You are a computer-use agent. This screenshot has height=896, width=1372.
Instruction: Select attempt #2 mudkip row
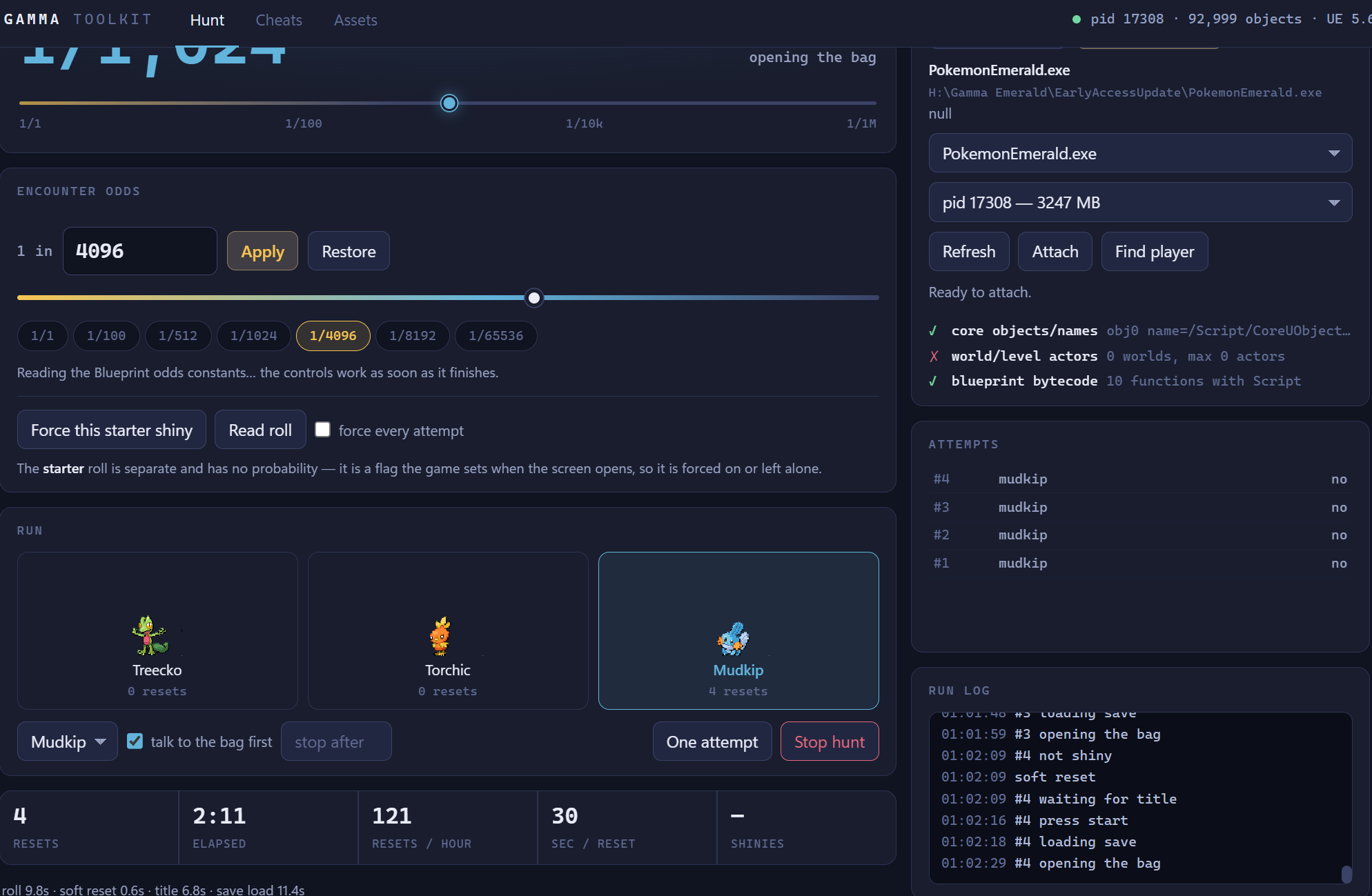(1140, 535)
